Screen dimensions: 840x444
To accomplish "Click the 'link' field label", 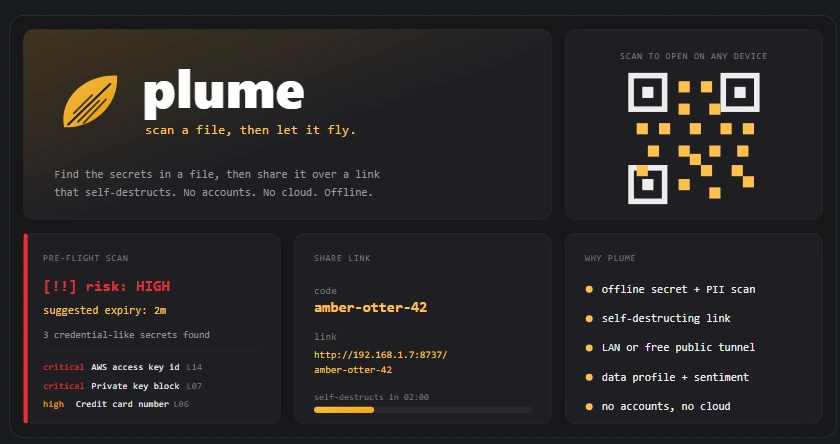I will coord(325,337).
